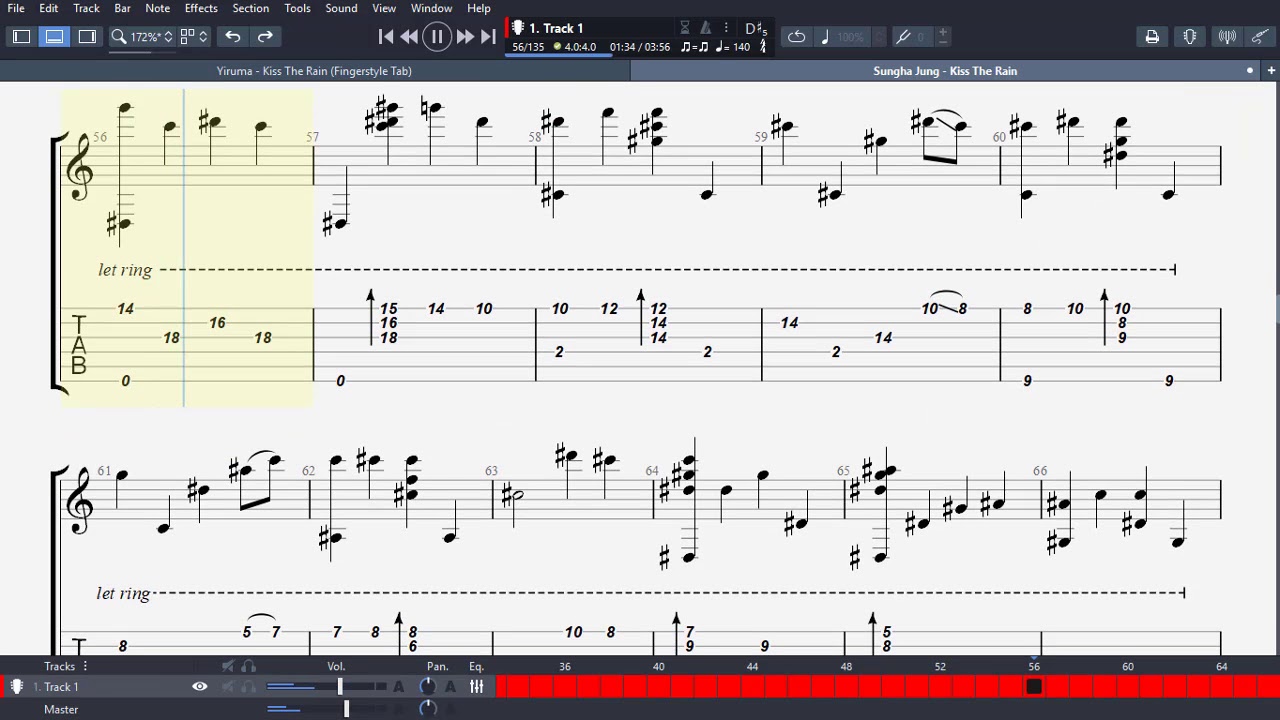
Task: Open the Note menu
Action: pos(157,8)
